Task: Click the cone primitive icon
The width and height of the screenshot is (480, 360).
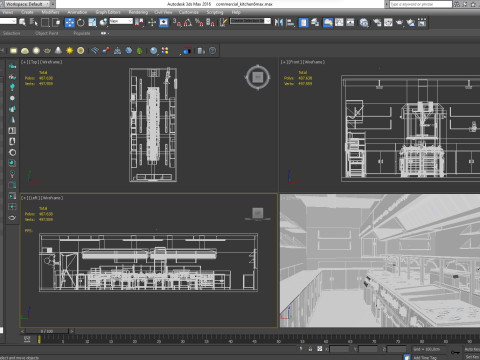Action: click(58, 51)
